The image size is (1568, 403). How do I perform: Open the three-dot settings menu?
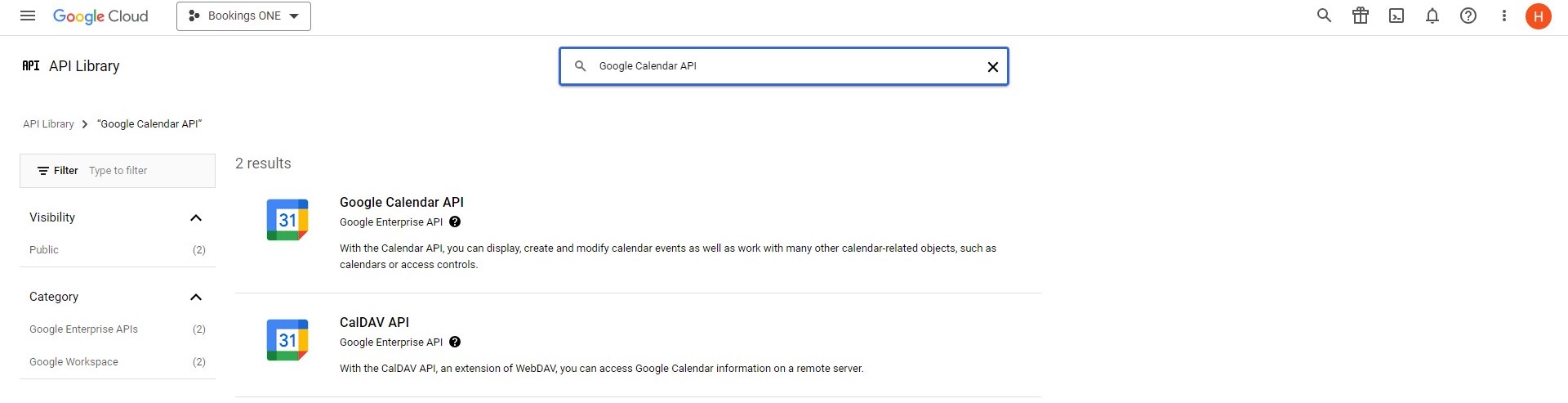tap(1503, 16)
